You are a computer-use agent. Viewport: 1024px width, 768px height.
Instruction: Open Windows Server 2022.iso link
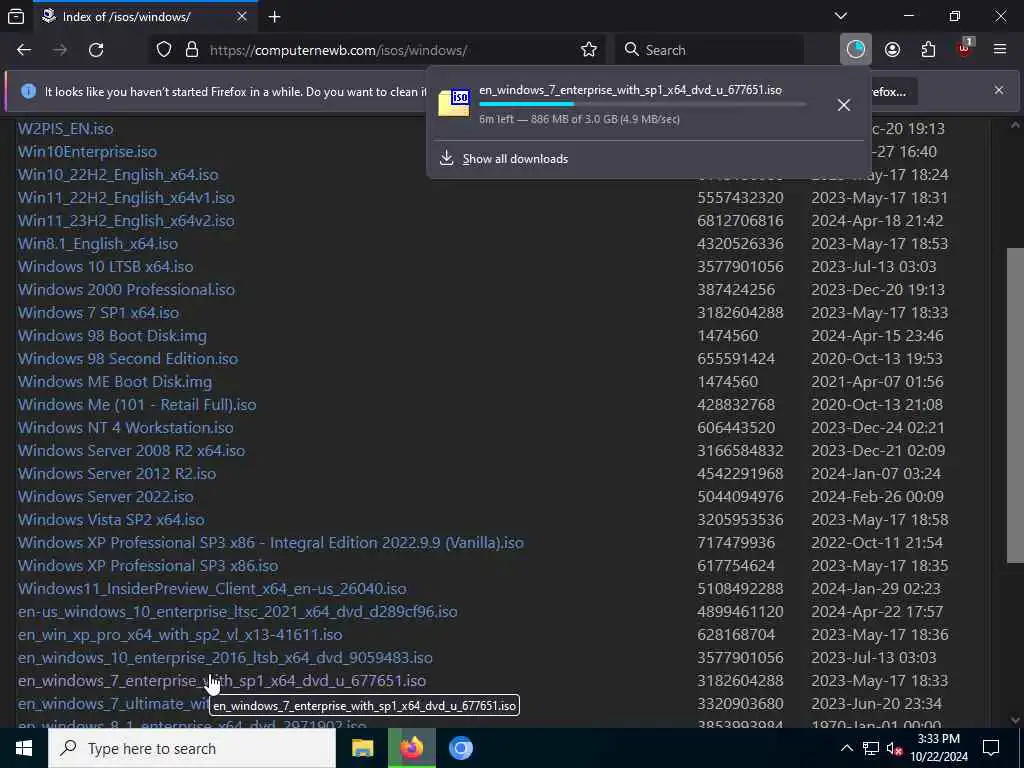tap(106, 496)
